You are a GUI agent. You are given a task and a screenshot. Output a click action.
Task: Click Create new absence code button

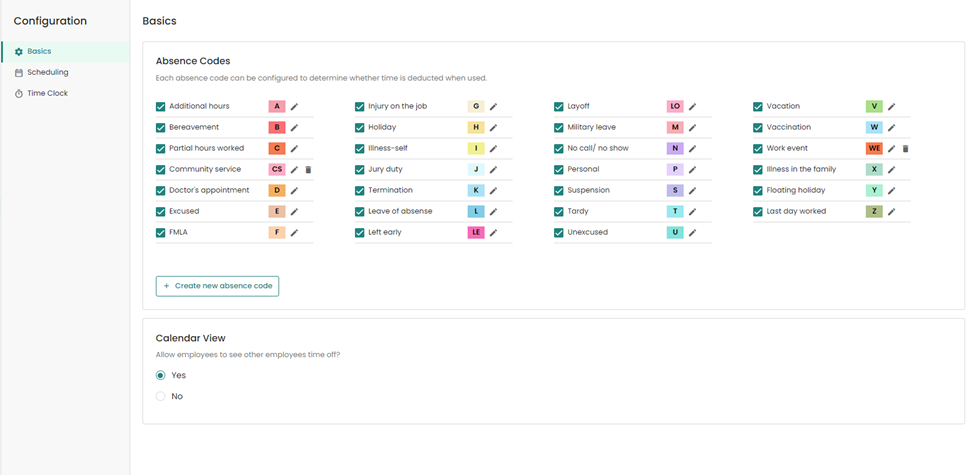(x=217, y=286)
